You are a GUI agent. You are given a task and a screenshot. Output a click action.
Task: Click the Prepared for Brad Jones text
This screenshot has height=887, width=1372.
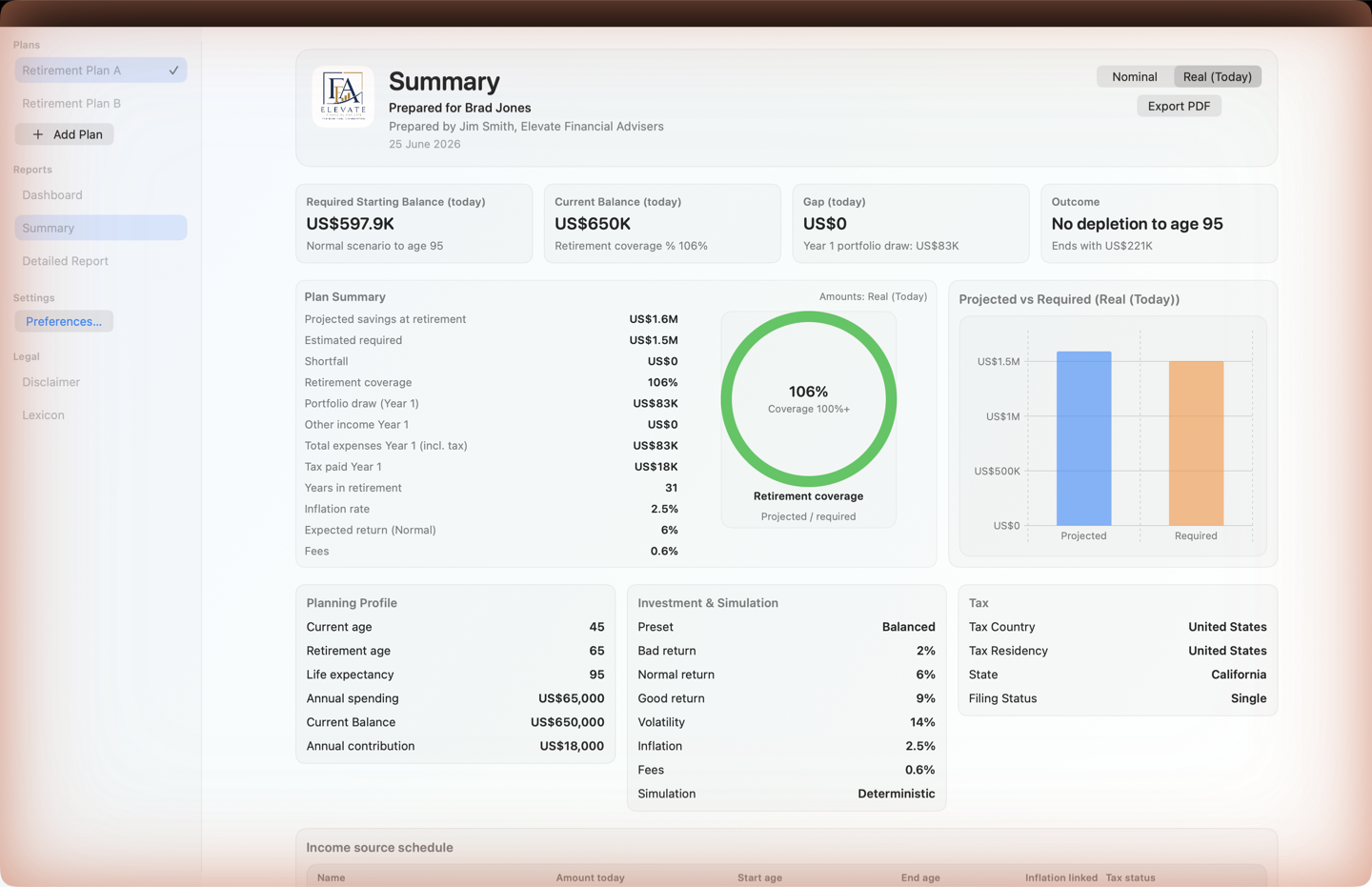coord(459,108)
